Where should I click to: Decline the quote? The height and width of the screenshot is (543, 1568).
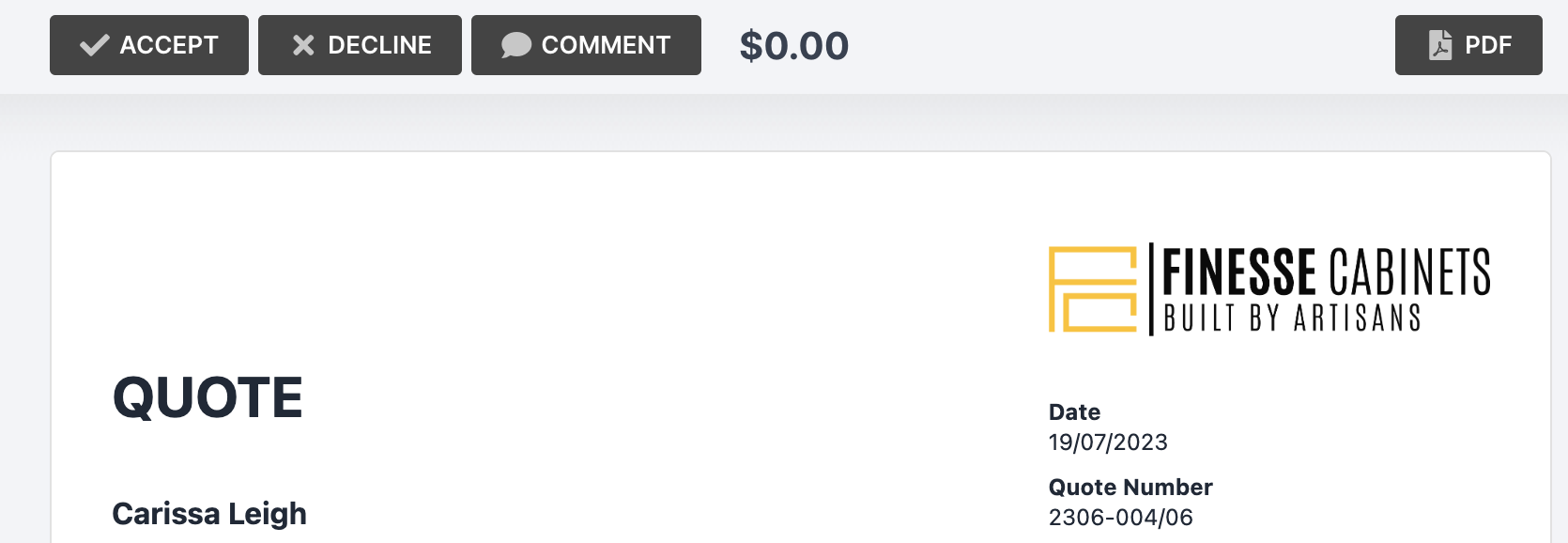[360, 45]
